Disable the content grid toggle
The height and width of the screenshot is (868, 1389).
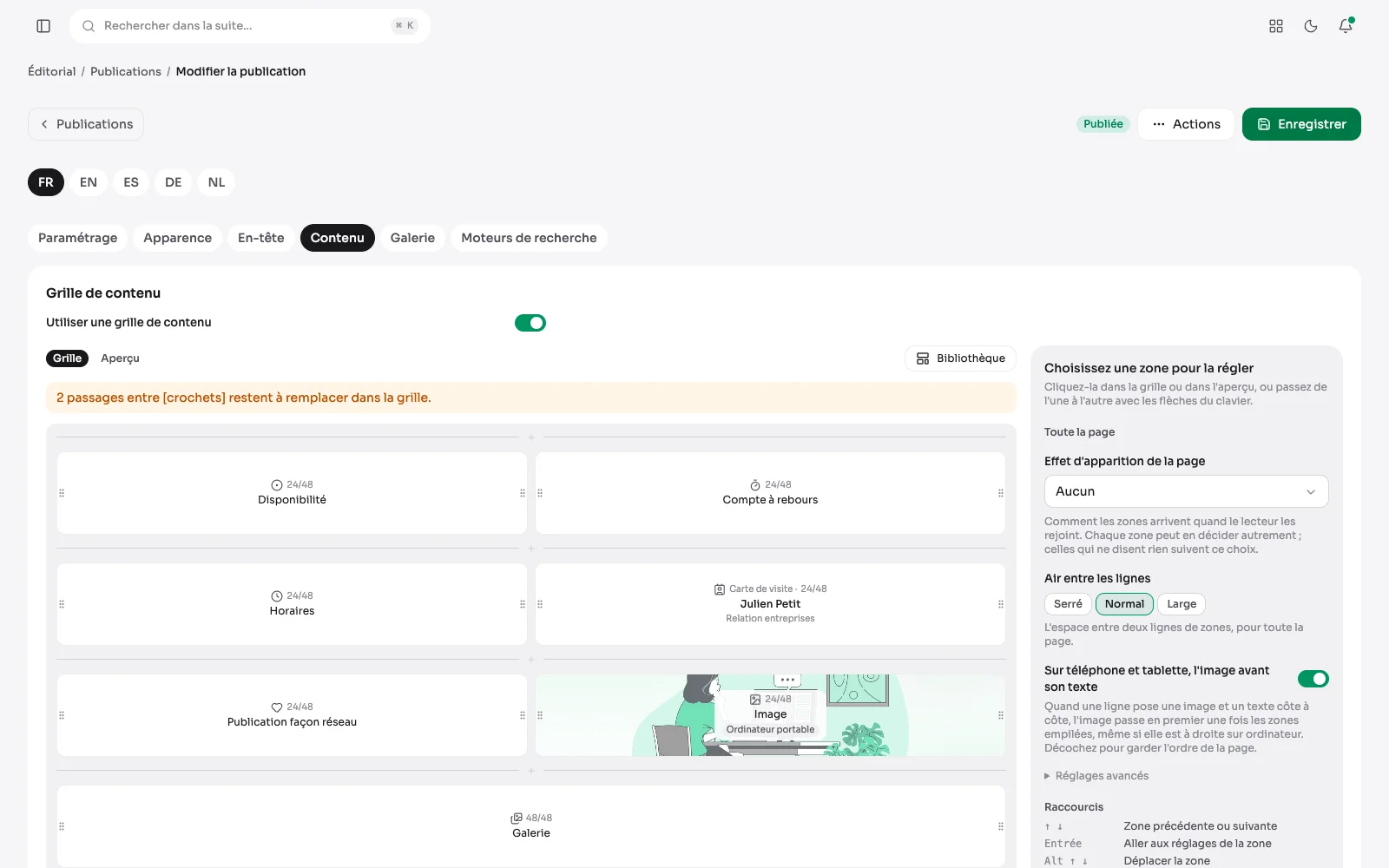(530, 323)
